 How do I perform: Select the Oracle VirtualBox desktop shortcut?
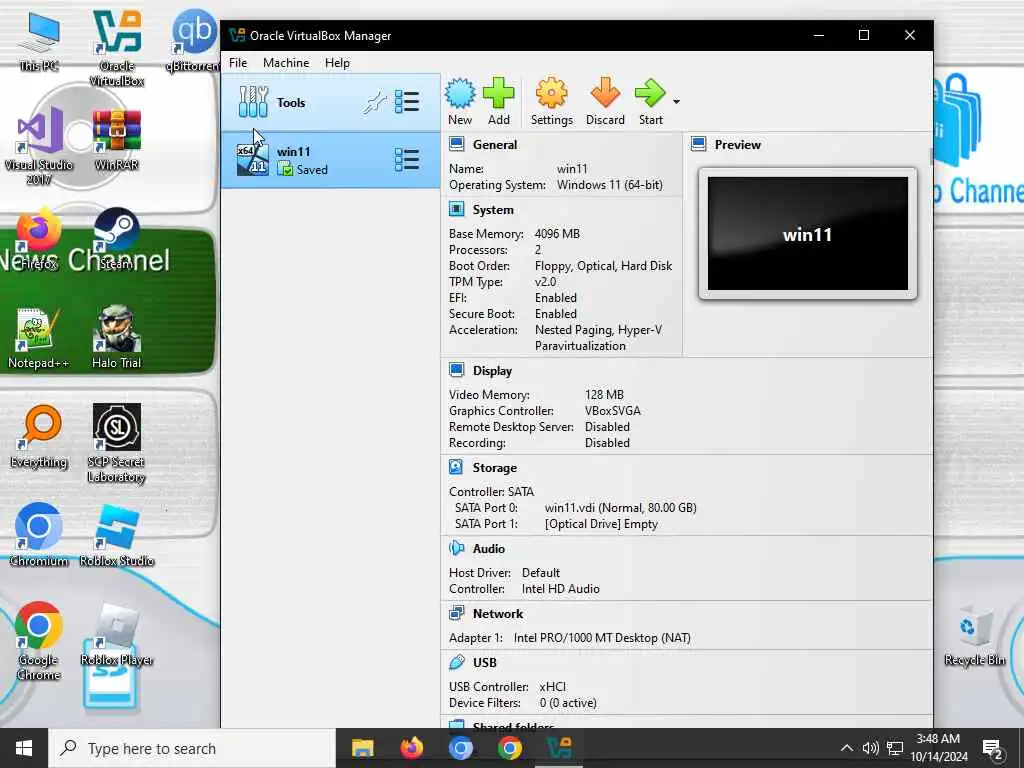click(117, 48)
